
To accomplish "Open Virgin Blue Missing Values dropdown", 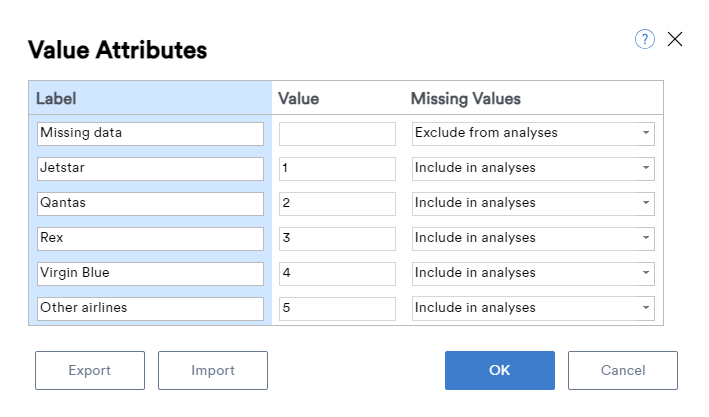I will tap(533, 273).
